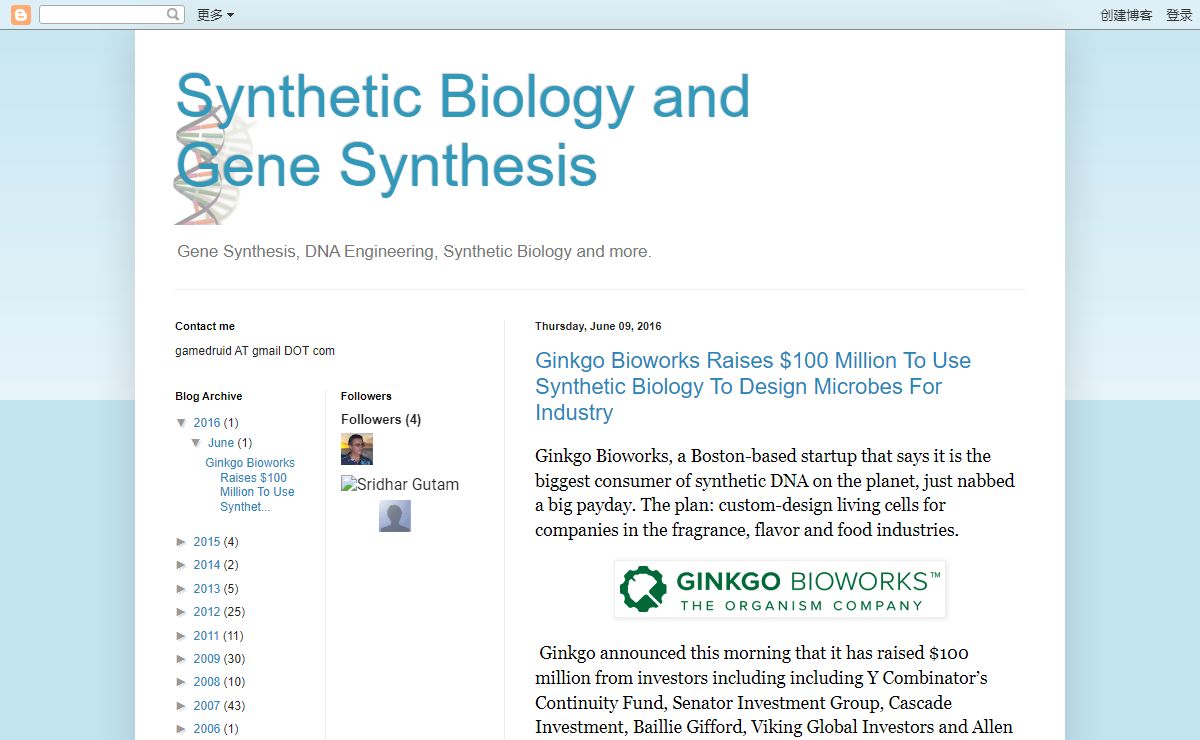
Task: Click the search magnifier icon in navbar
Action: pos(174,15)
